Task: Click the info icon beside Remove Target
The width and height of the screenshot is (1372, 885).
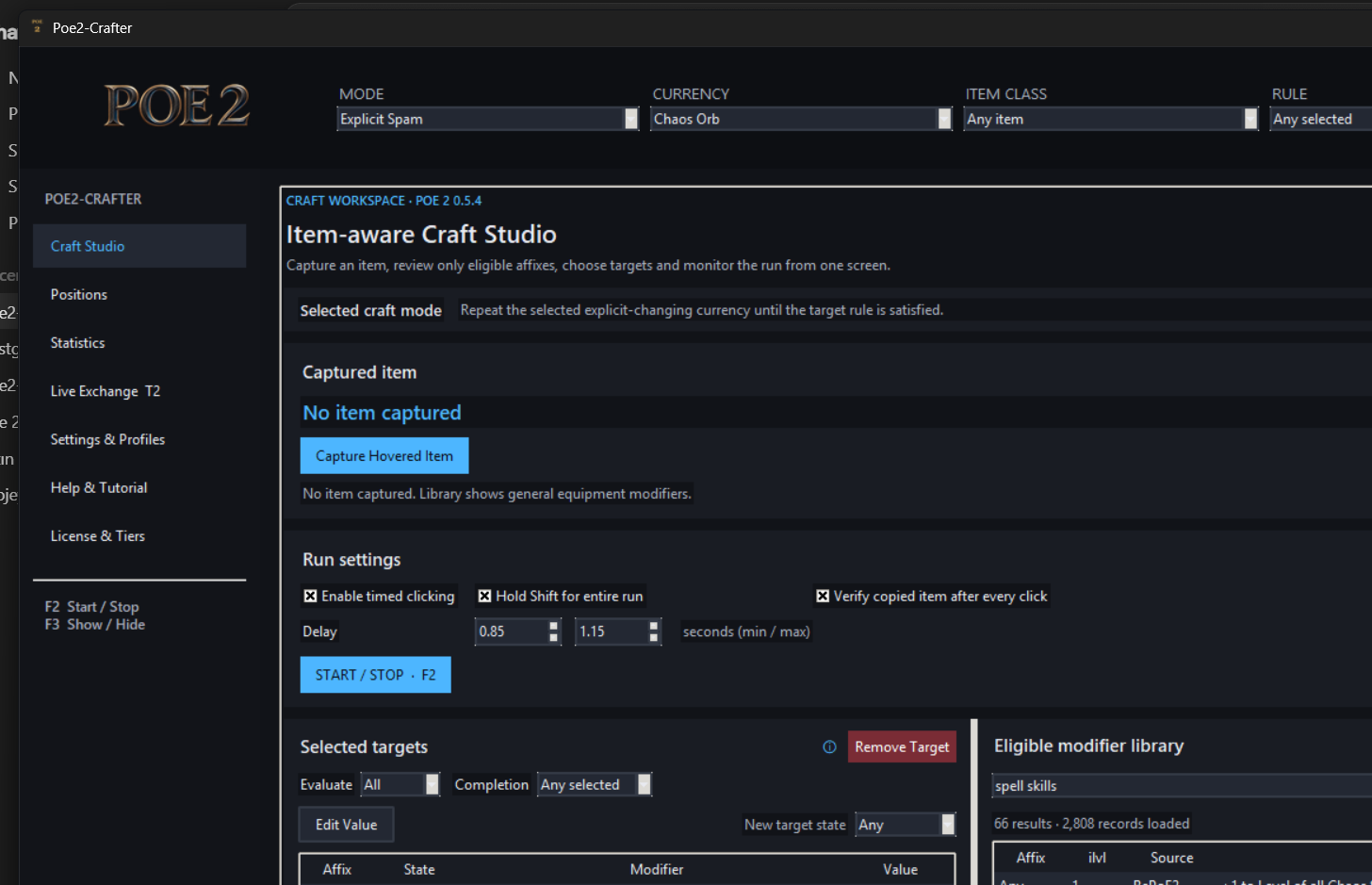Action: pos(829,747)
